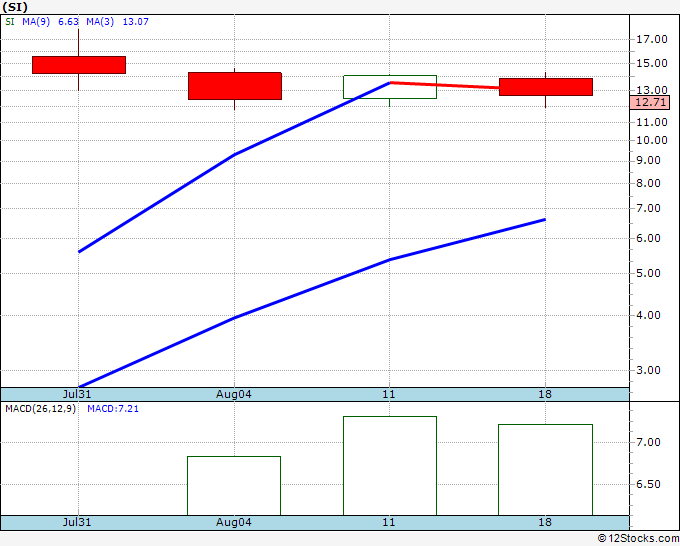Click the MACD:7.21 value
Image resolution: width=680 pixels, height=546 pixels.
[113, 409]
